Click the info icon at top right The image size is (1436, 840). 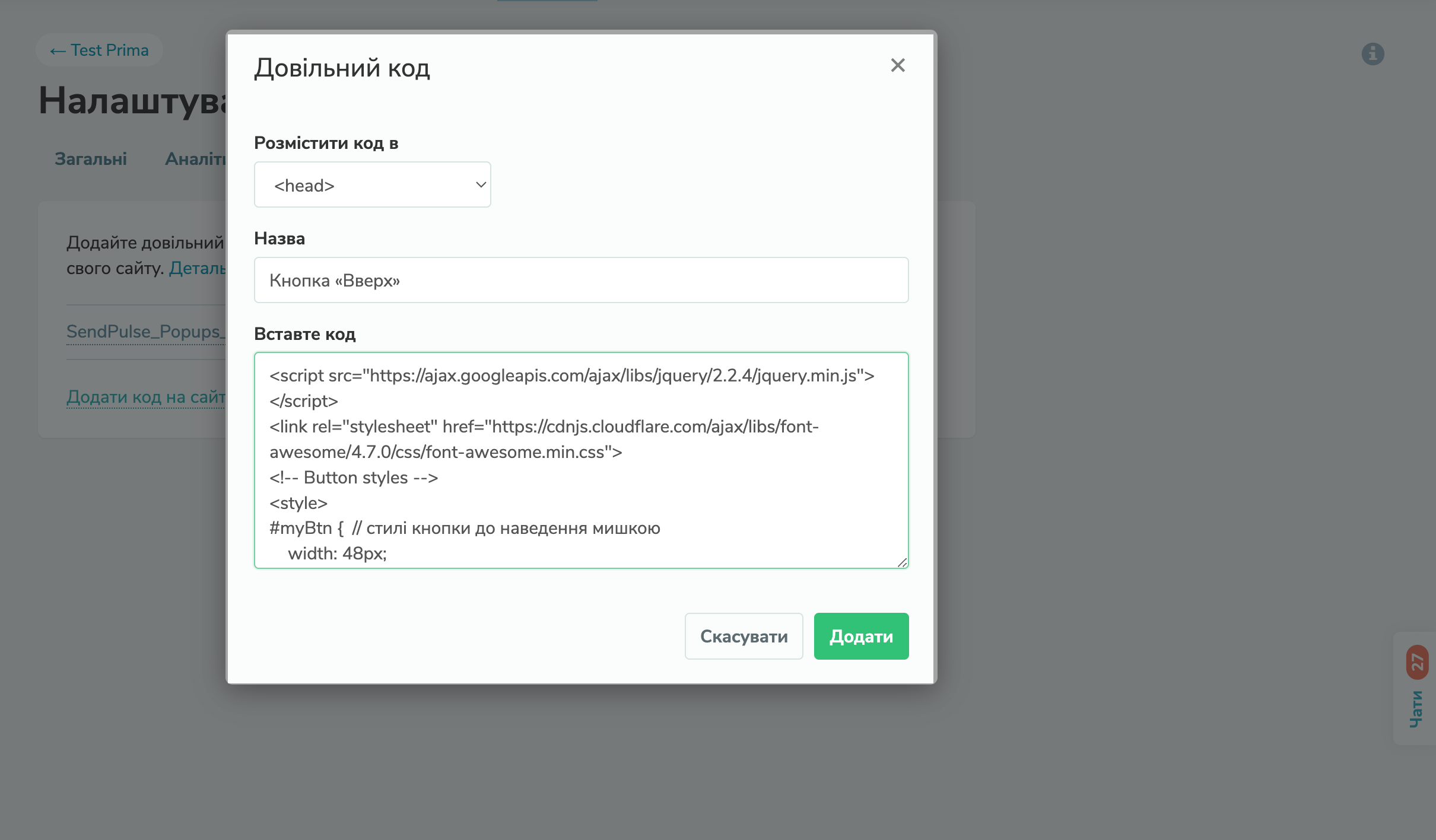1373,54
